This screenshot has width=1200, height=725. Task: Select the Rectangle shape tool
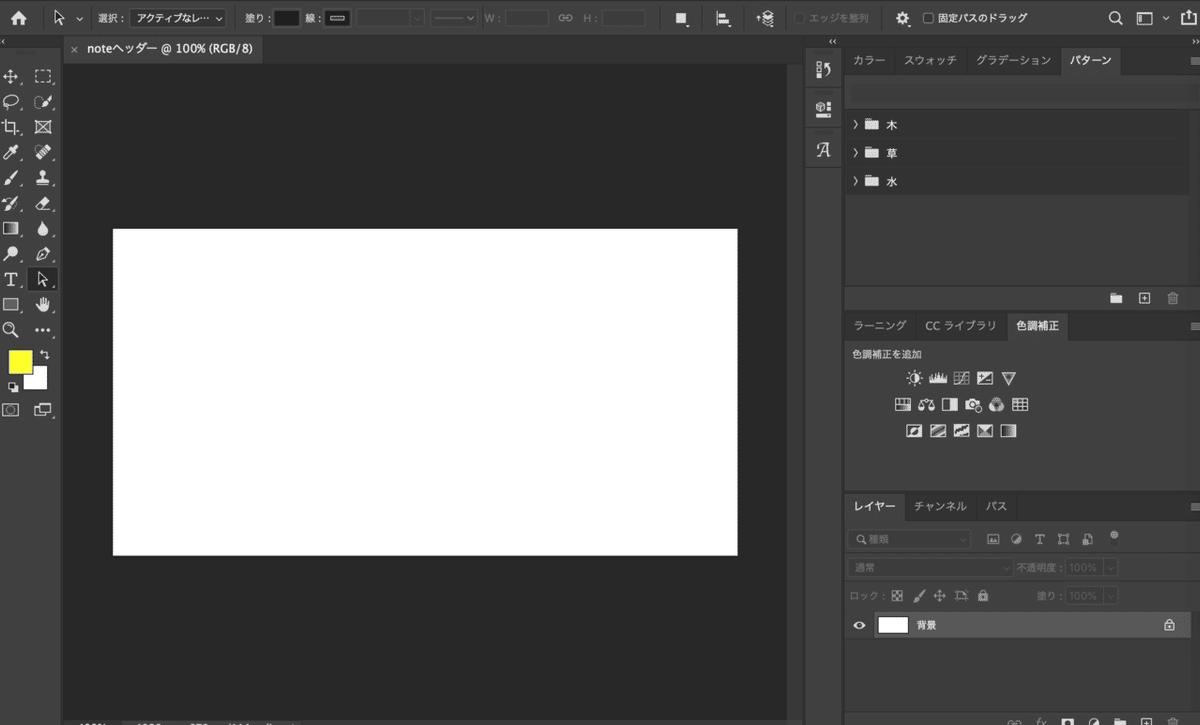11,304
